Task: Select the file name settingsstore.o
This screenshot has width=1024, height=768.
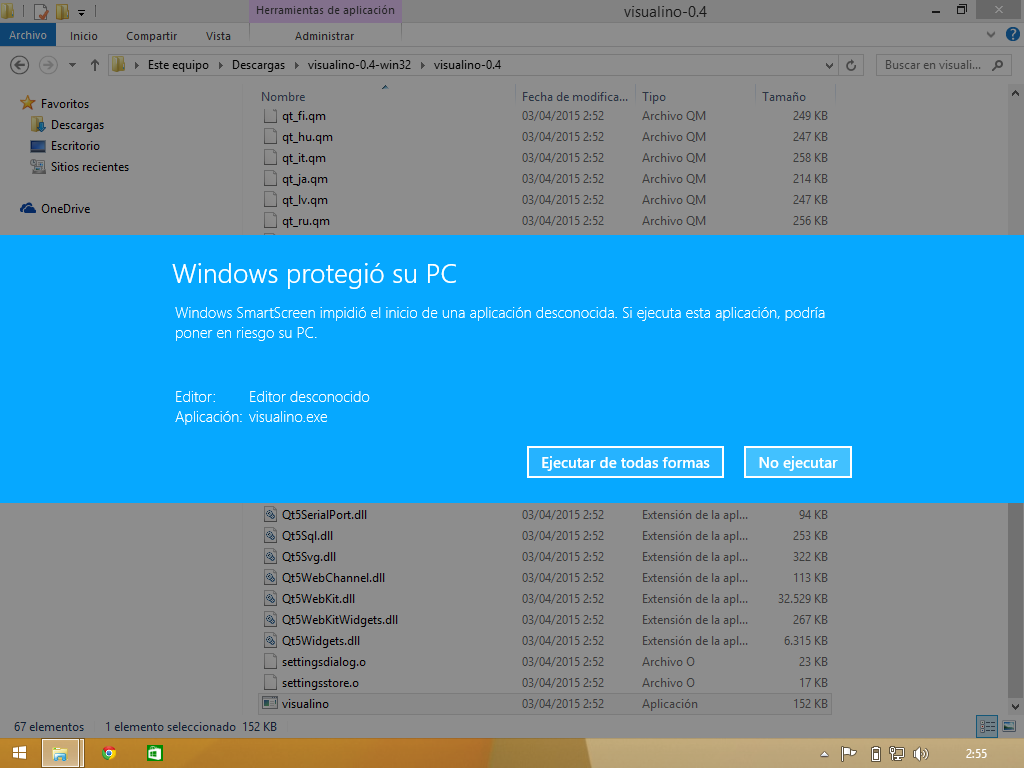Action: coord(321,682)
